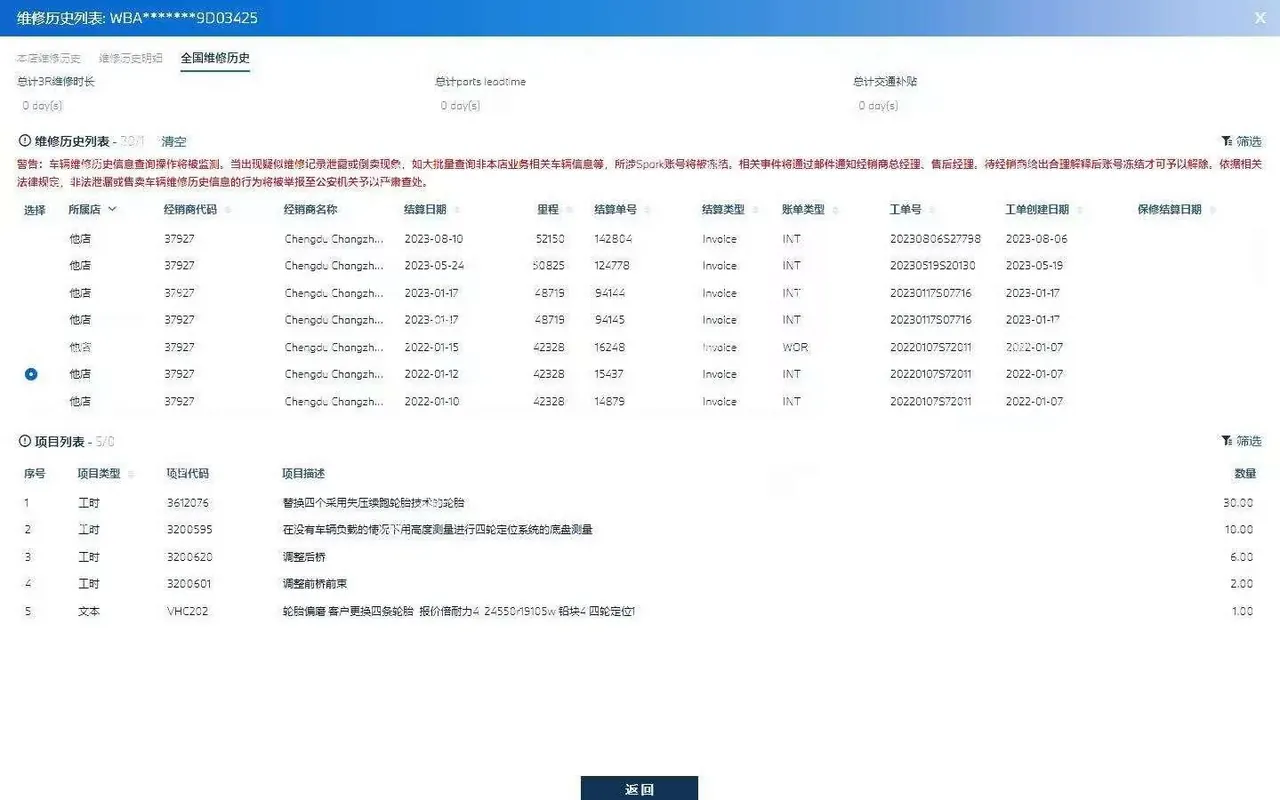This screenshot has height=800, width=1280.
Task: Close the 维修历史列表 dialog with X
Action: click(1259, 17)
